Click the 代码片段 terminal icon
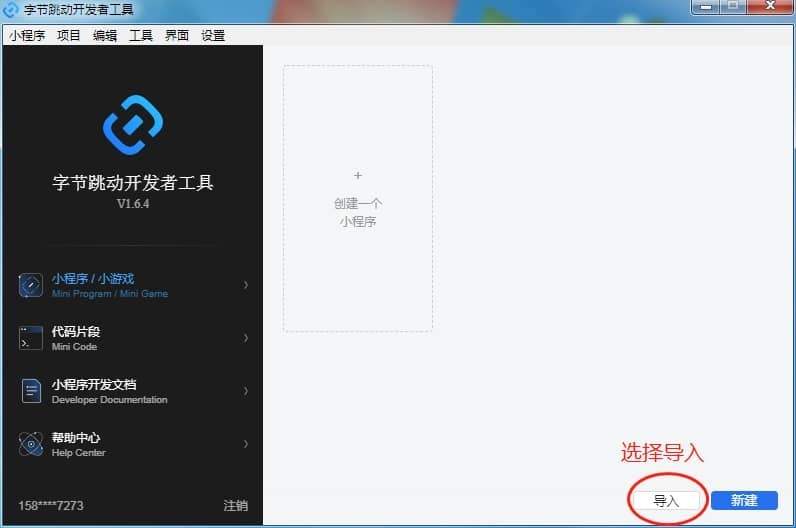Screen dimensions: 796x528 pyautogui.click(x=30, y=338)
